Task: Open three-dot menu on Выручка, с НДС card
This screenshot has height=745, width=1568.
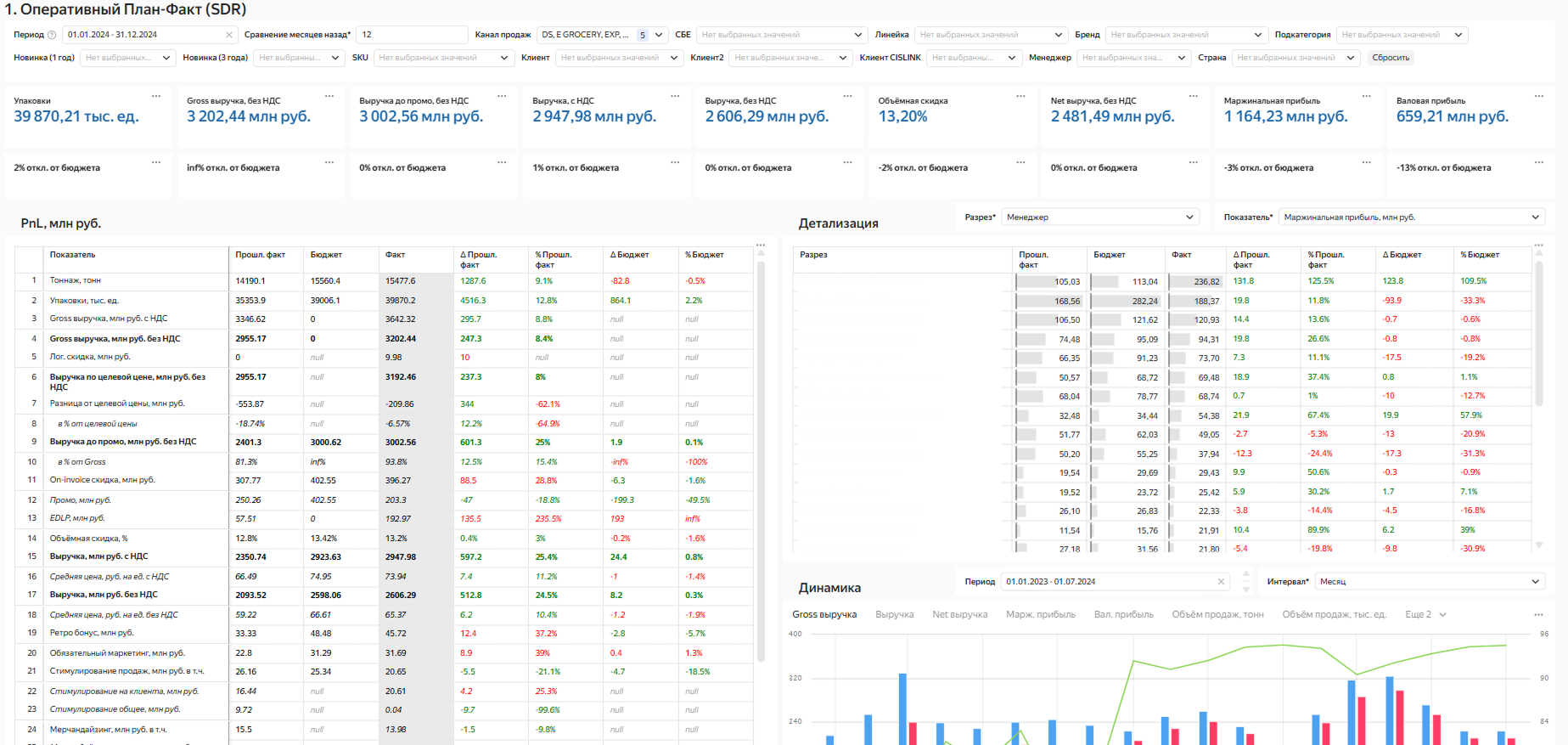Action: pyautogui.click(x=675, y=96)
